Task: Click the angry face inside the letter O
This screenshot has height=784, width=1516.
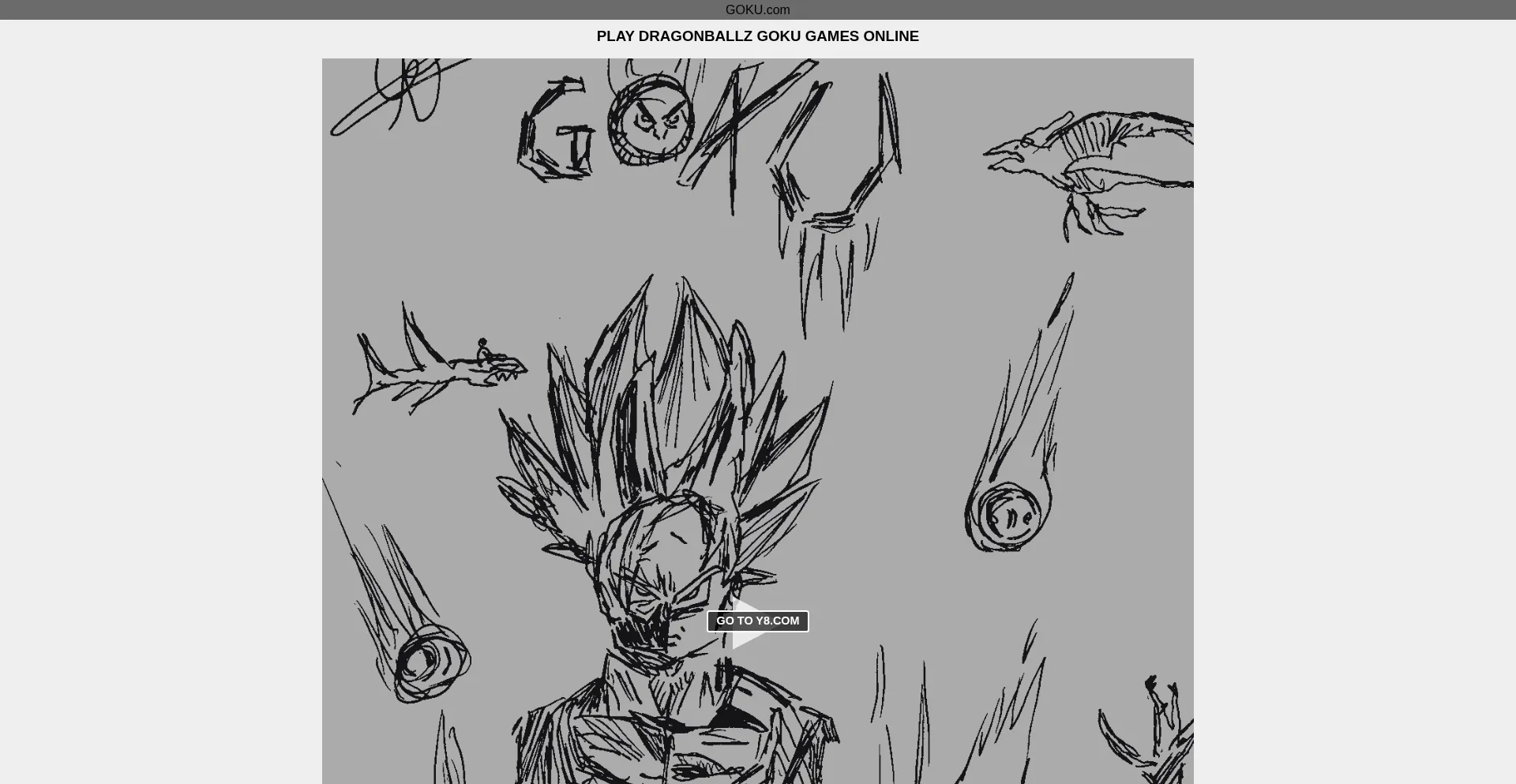Action: click(652, 123)
